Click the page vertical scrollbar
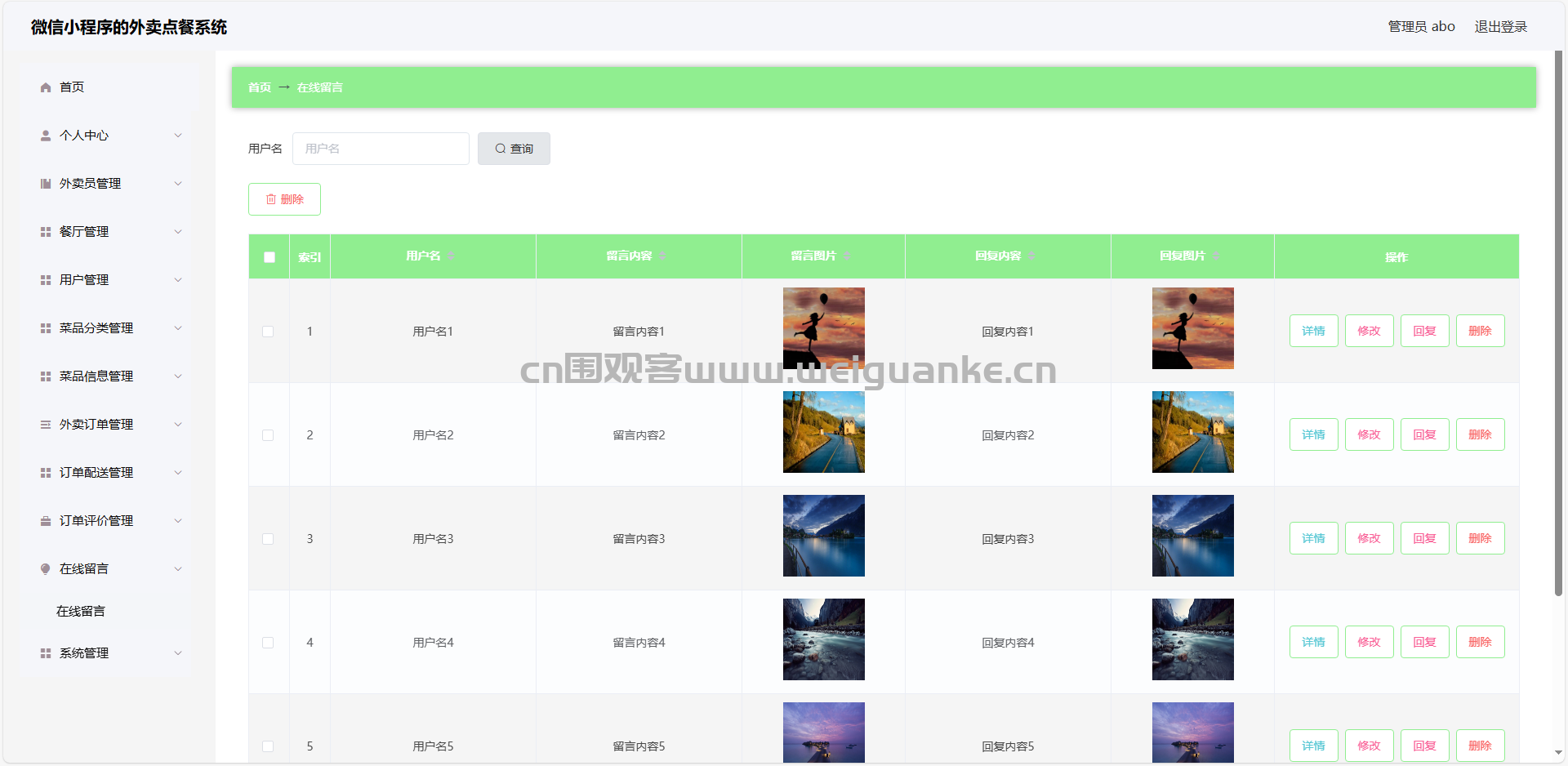The width and height of the screenshot is (1568, 766). pos(1558,327)
